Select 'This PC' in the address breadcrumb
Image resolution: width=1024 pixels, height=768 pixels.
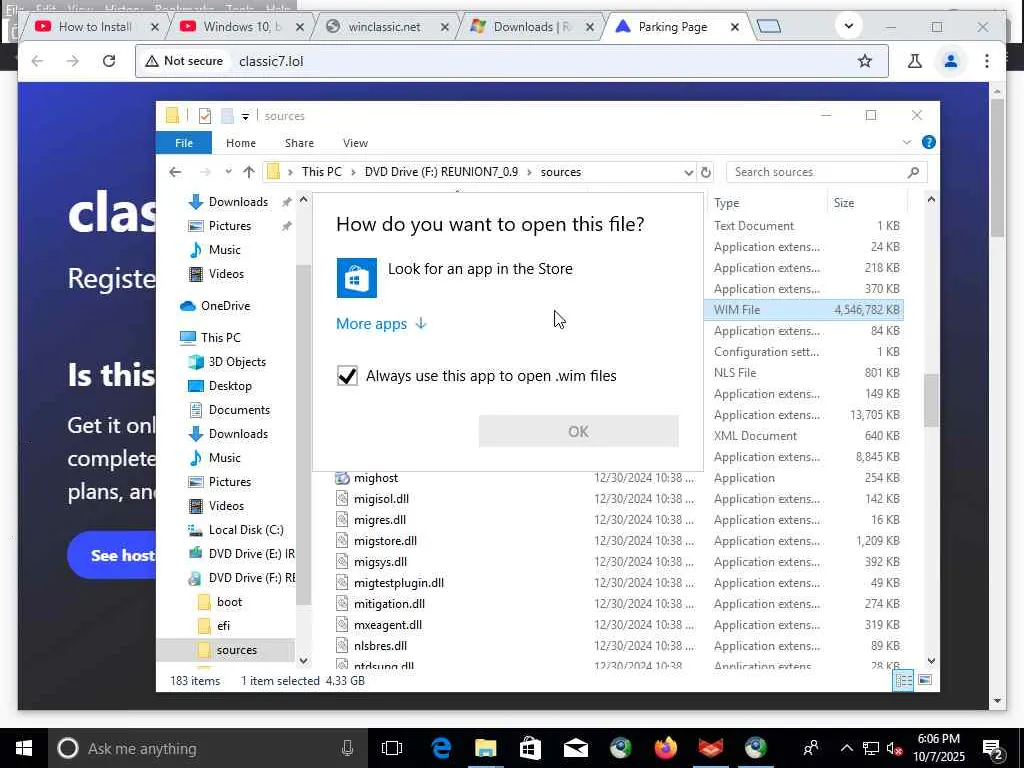pos(321,172)
